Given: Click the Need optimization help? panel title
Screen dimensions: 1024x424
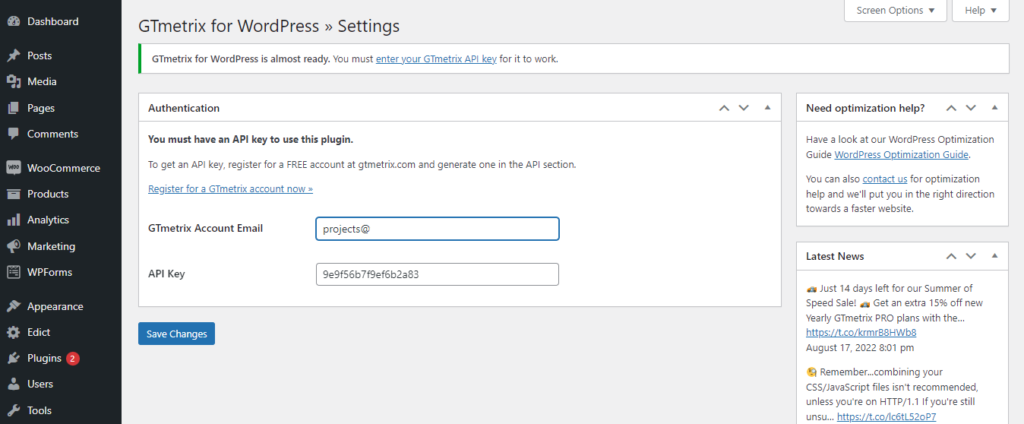Looking at the screenshot, I should pyautogui.click(x=865, y=108).
